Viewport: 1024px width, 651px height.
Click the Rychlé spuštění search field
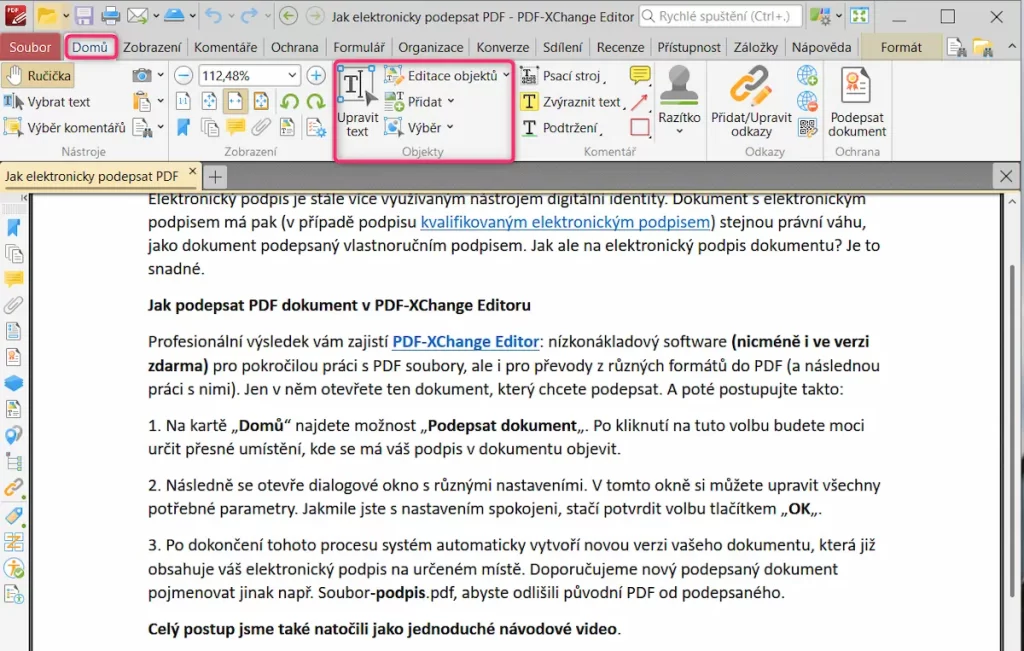point(720,16)
